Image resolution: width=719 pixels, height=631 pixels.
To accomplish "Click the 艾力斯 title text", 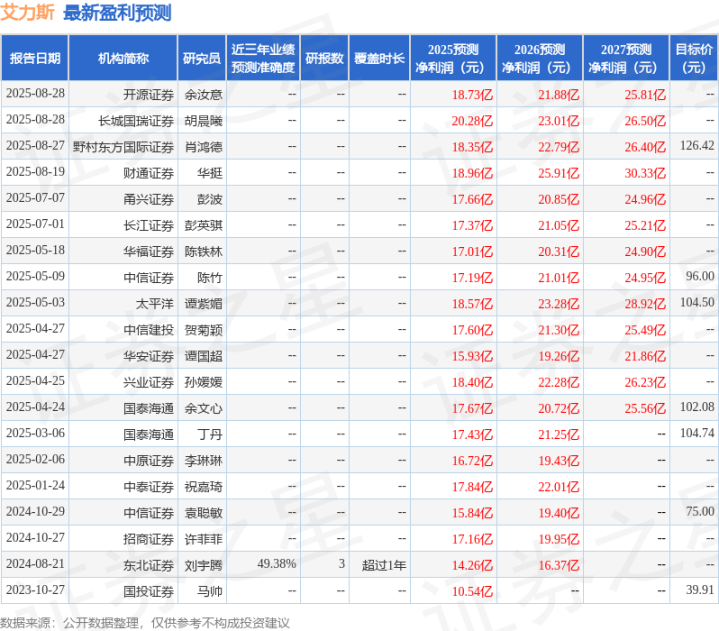I will coord(28,12).
